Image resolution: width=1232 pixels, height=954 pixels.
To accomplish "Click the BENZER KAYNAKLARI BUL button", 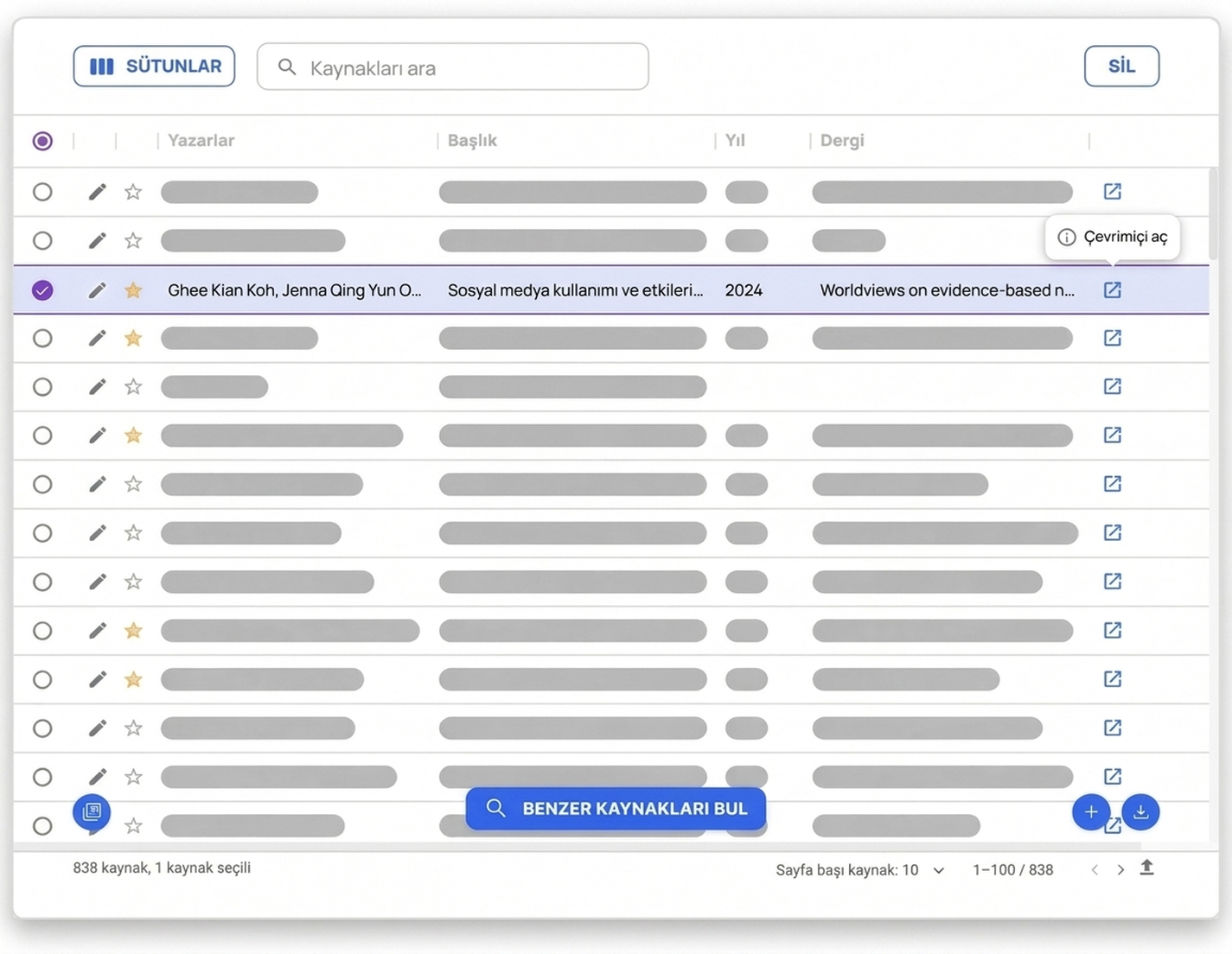I will point(616,809).
